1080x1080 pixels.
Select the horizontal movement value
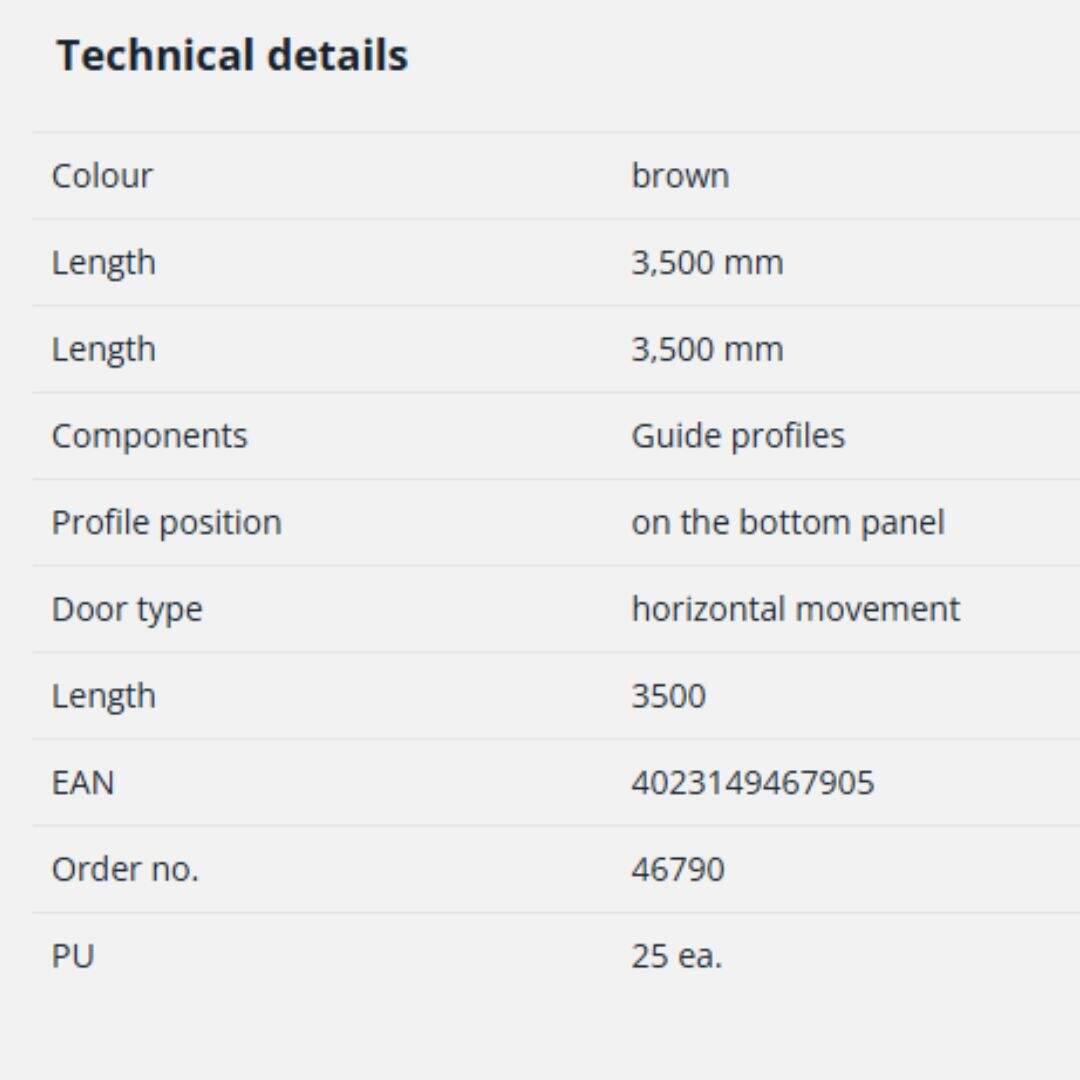[x=795, y=610]
